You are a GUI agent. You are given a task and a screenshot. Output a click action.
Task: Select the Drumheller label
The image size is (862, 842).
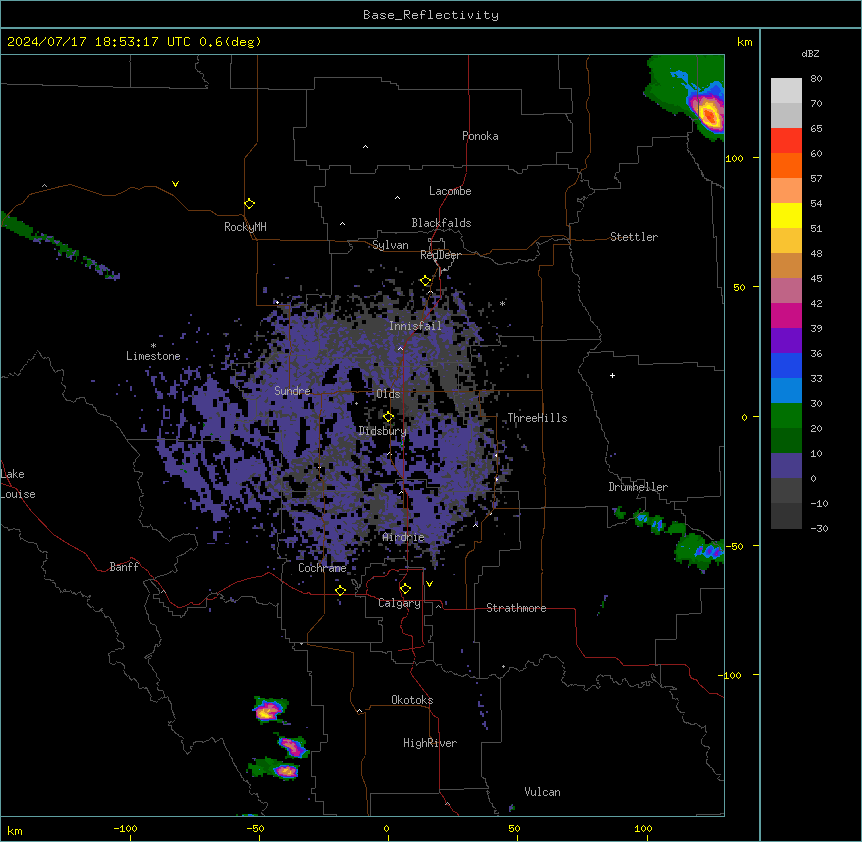638,487
